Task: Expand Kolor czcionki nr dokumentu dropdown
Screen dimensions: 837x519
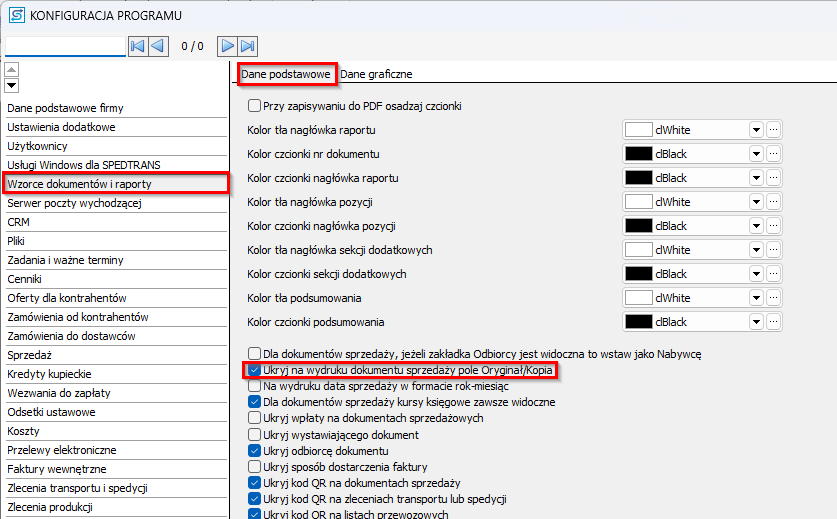Action: tap(756, 154)
